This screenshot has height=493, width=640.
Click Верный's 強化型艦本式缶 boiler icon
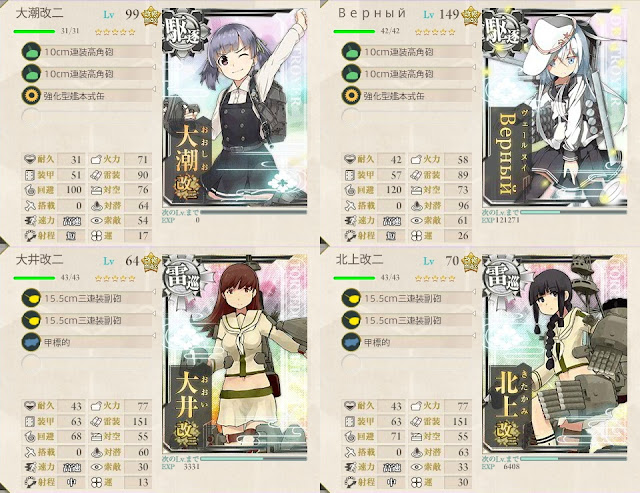point(351,96)
